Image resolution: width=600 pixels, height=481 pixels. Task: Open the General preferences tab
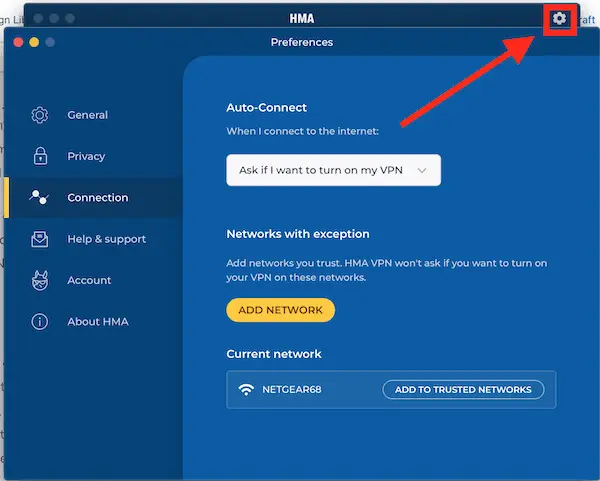coord(93,115)
